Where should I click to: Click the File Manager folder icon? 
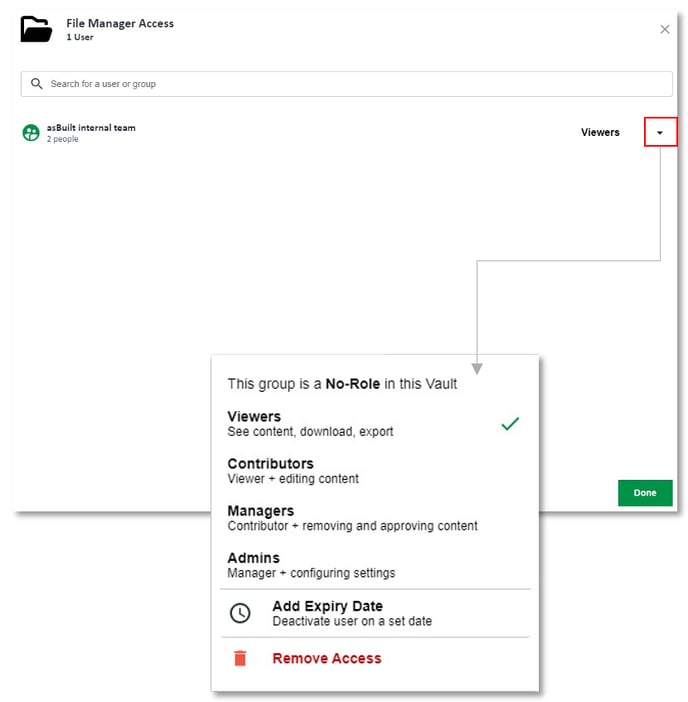(x=36, y=30)
